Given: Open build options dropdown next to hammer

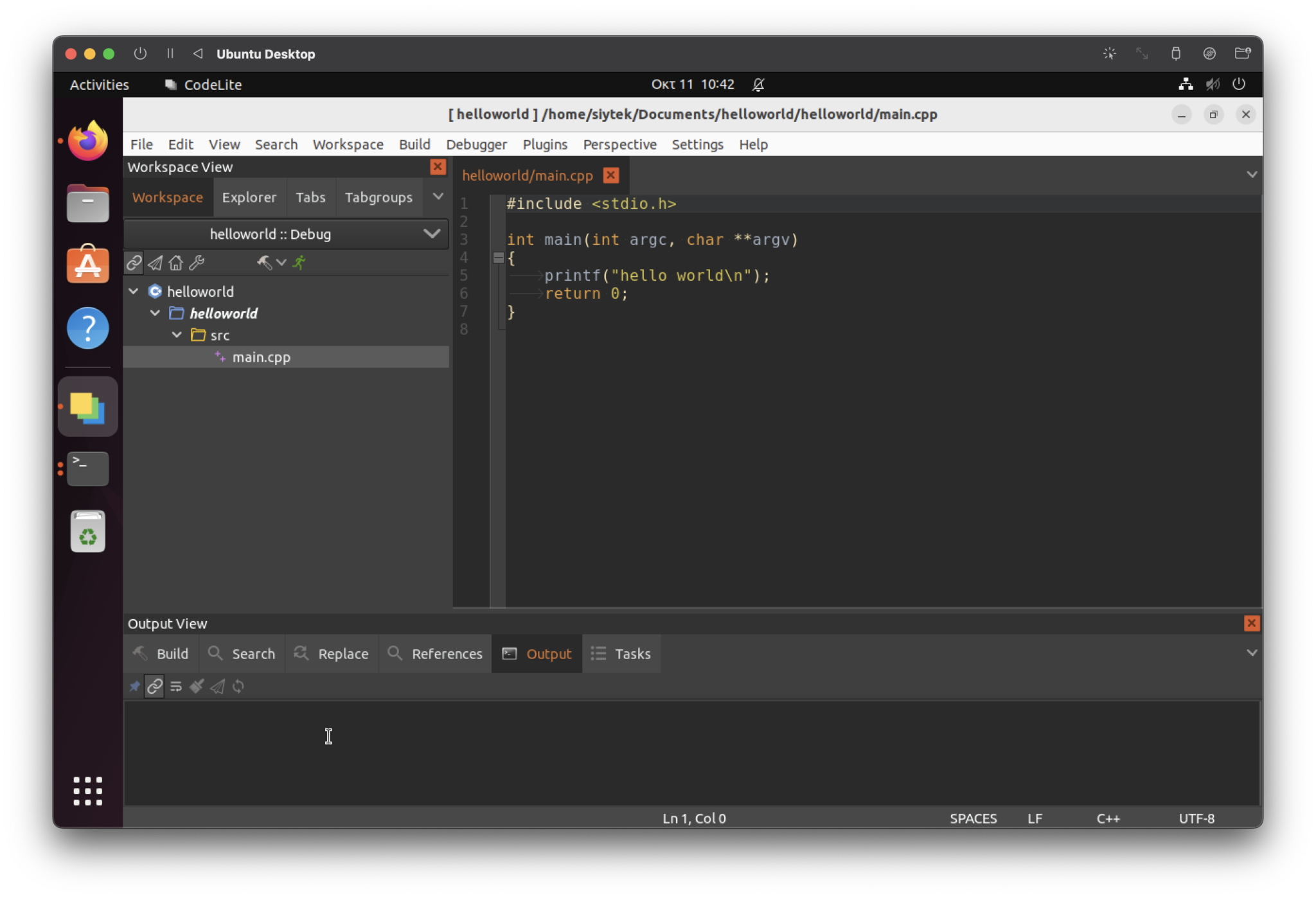Looking at the screenshot, I should [281, 263].
